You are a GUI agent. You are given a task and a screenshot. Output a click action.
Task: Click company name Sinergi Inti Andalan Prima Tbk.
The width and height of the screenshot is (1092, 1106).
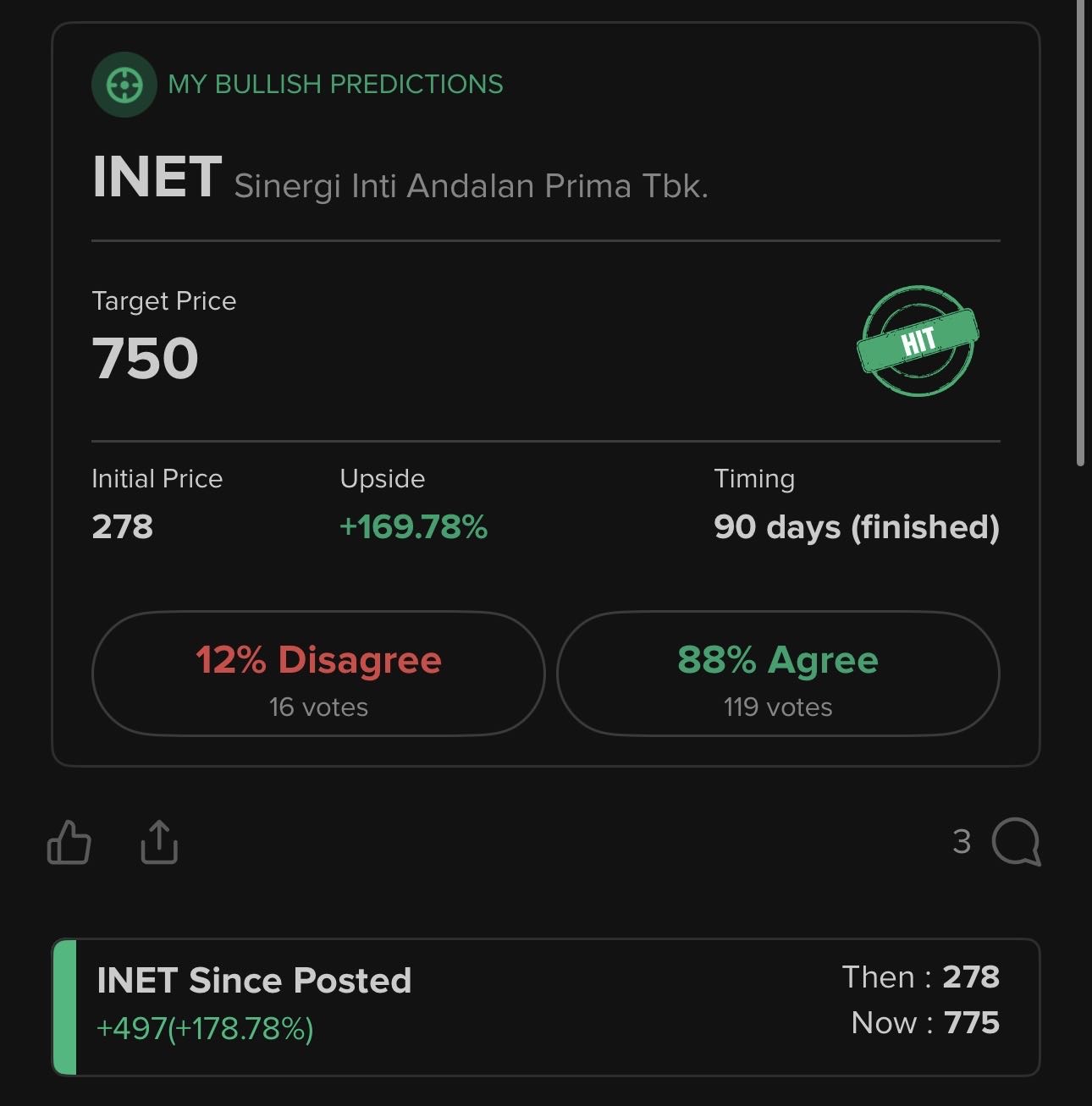coord(471,186)
